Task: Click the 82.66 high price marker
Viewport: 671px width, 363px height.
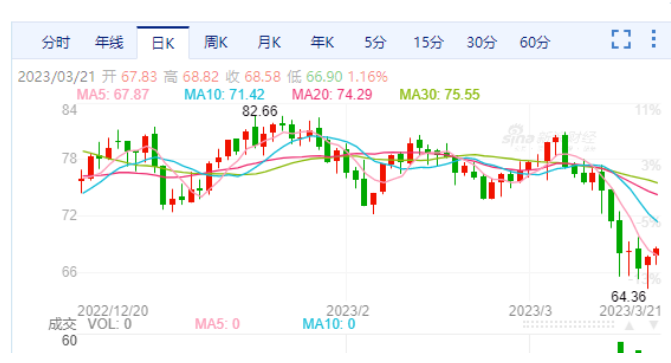Action: pos(260,111)
